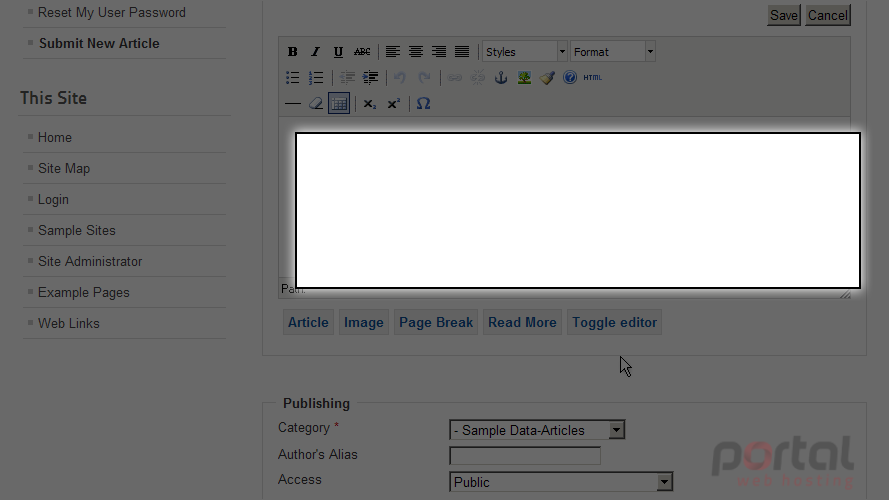Click Article button below editor
Viewport: 889px width, 500px height.
[x=308, y=322]
